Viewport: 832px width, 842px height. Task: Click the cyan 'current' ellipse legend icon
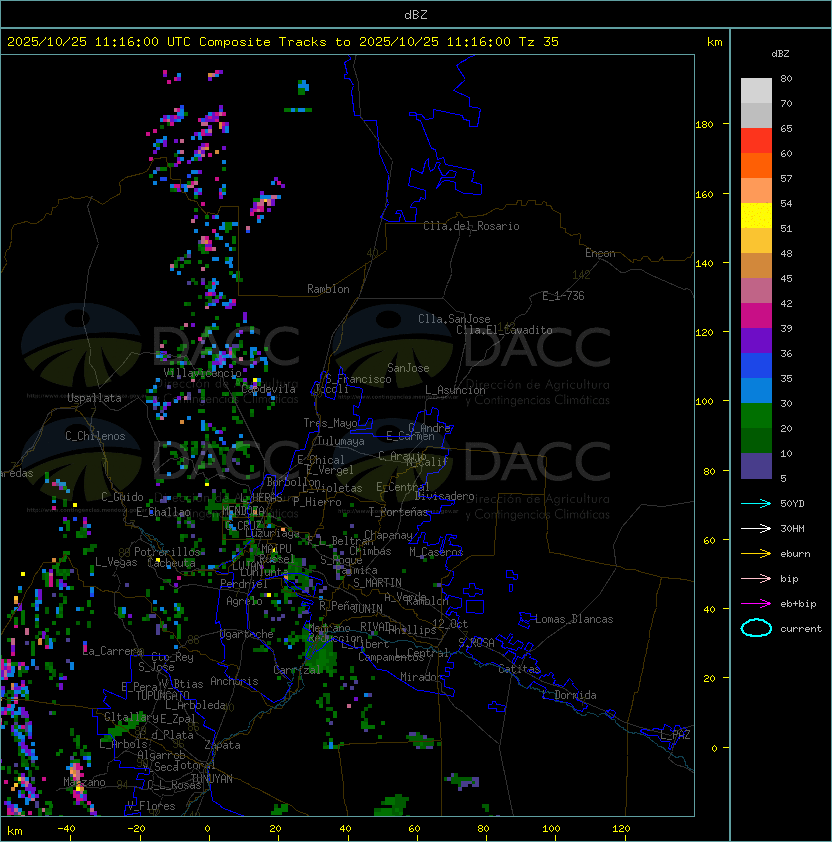pos(756,628)
